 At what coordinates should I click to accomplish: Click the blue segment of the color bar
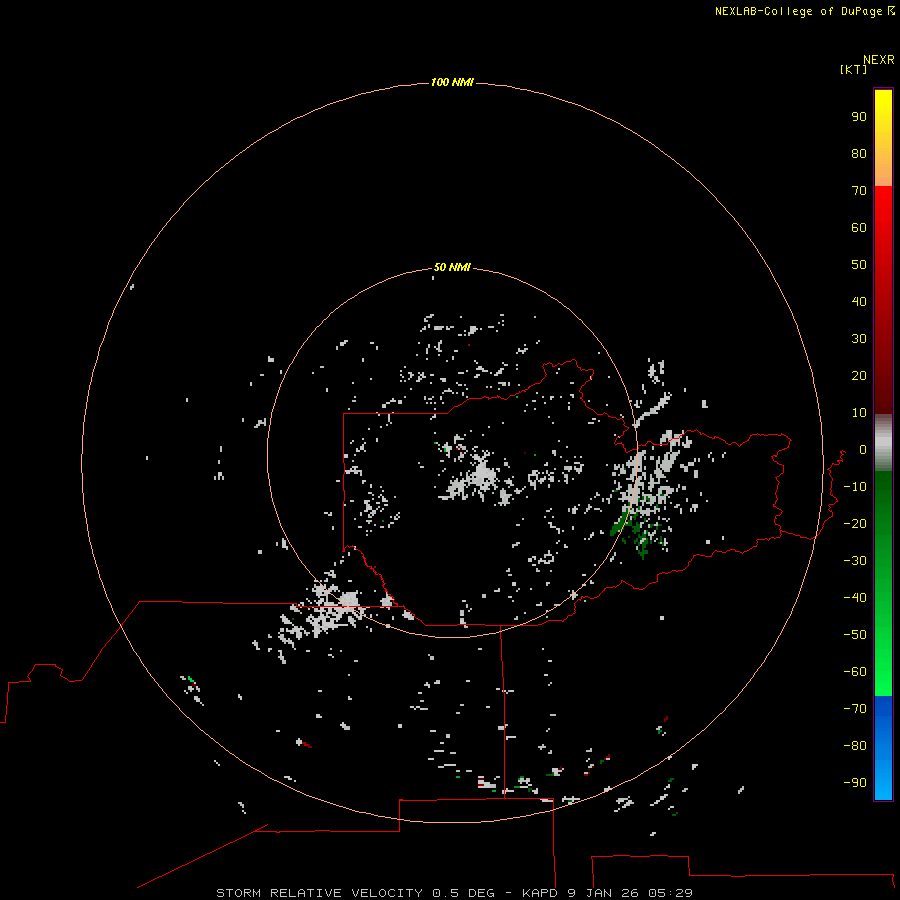(883, 748)
